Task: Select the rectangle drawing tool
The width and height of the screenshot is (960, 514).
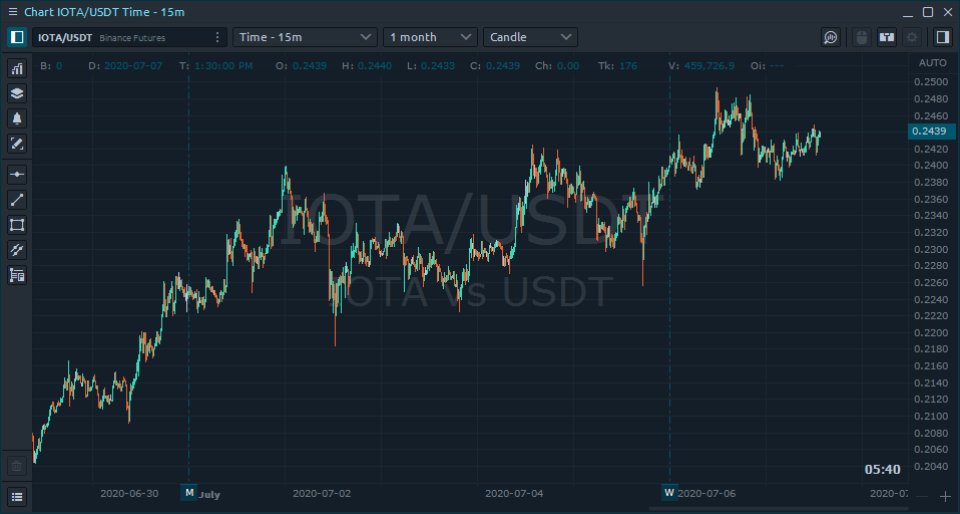Action: click(17, 225)
